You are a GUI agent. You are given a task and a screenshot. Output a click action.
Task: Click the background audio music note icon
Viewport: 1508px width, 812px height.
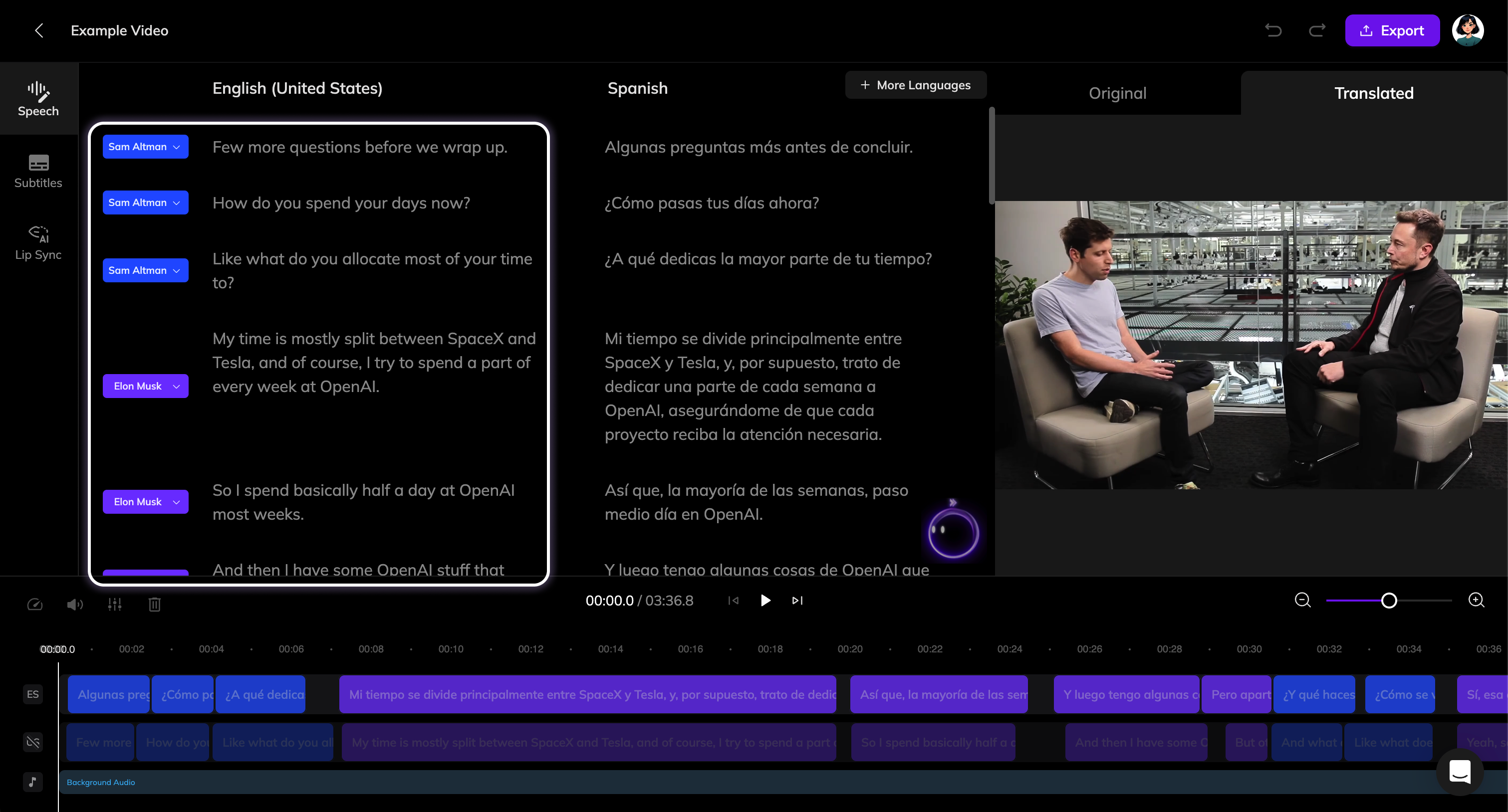pos(33,782)
